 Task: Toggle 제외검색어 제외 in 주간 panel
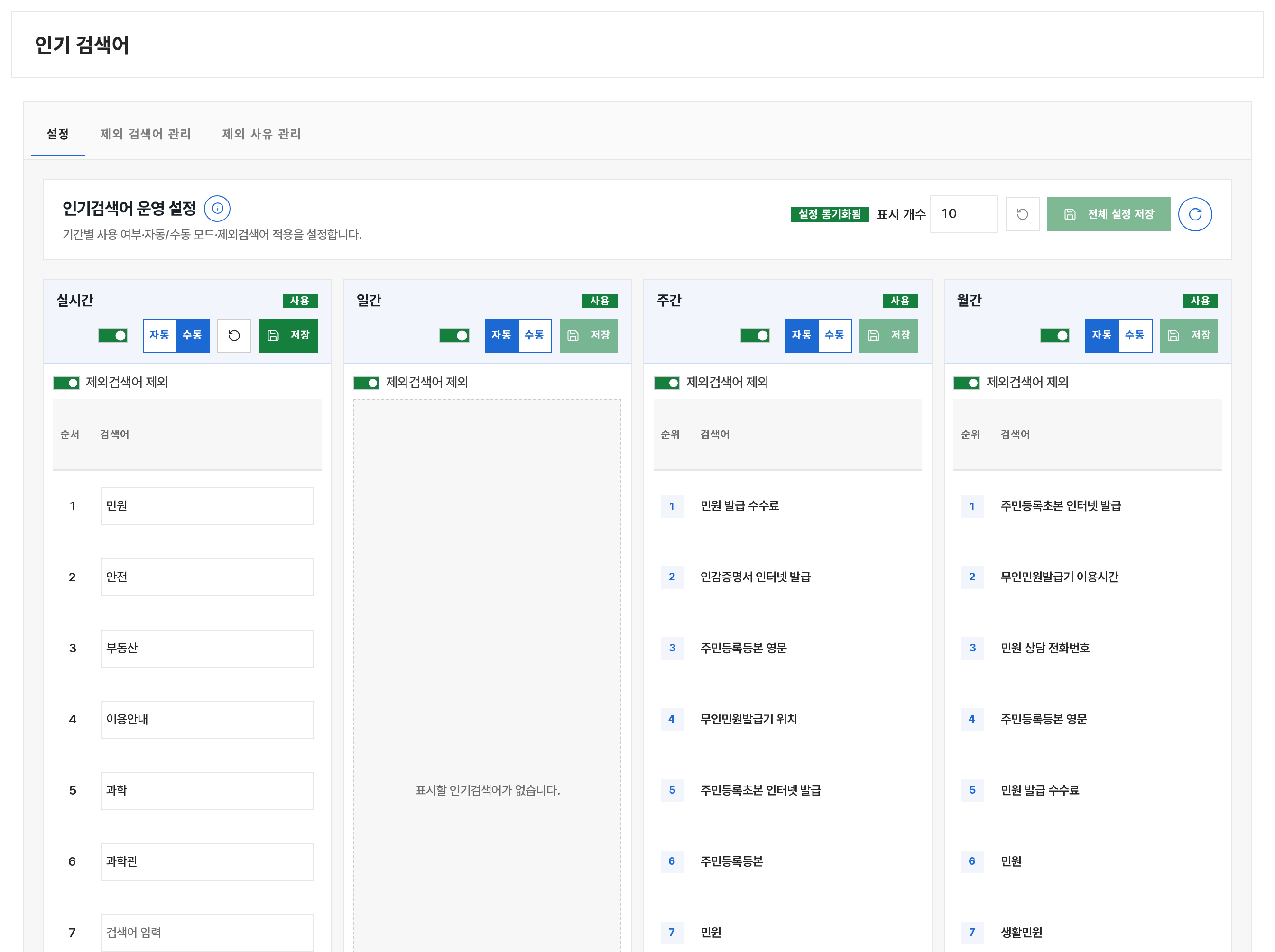click(x=666, y=383)
